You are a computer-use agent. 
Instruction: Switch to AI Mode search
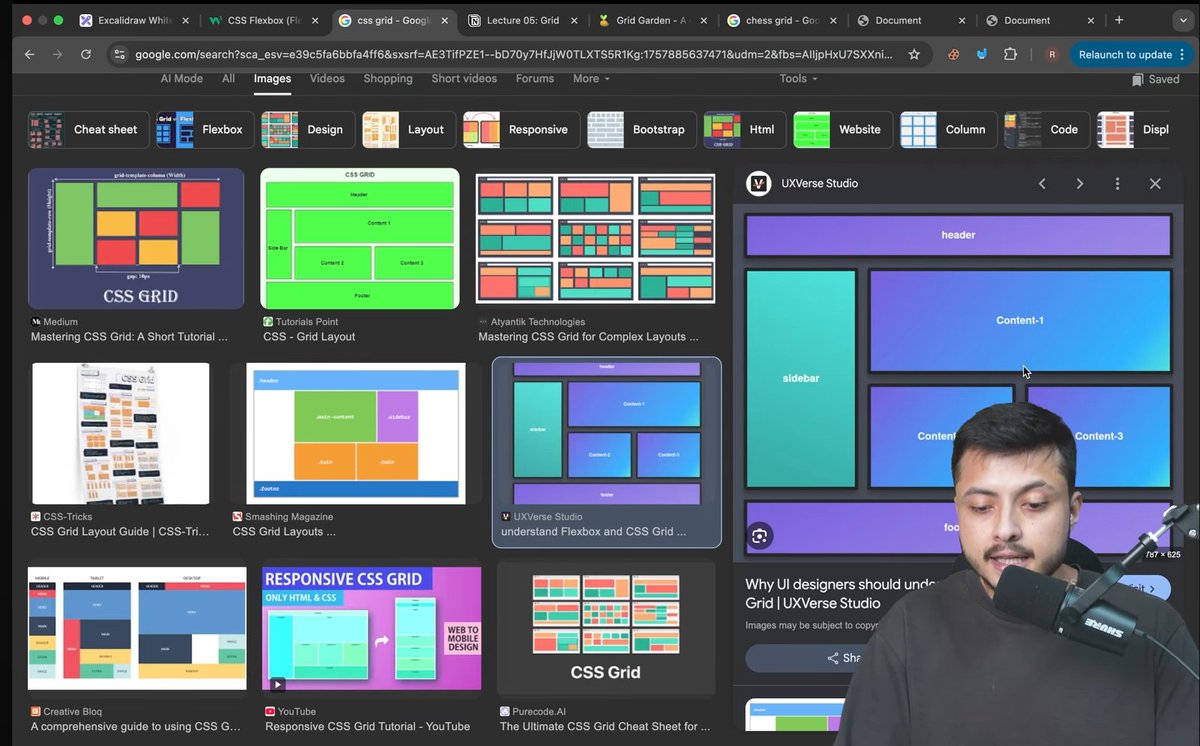click(182, 79)
